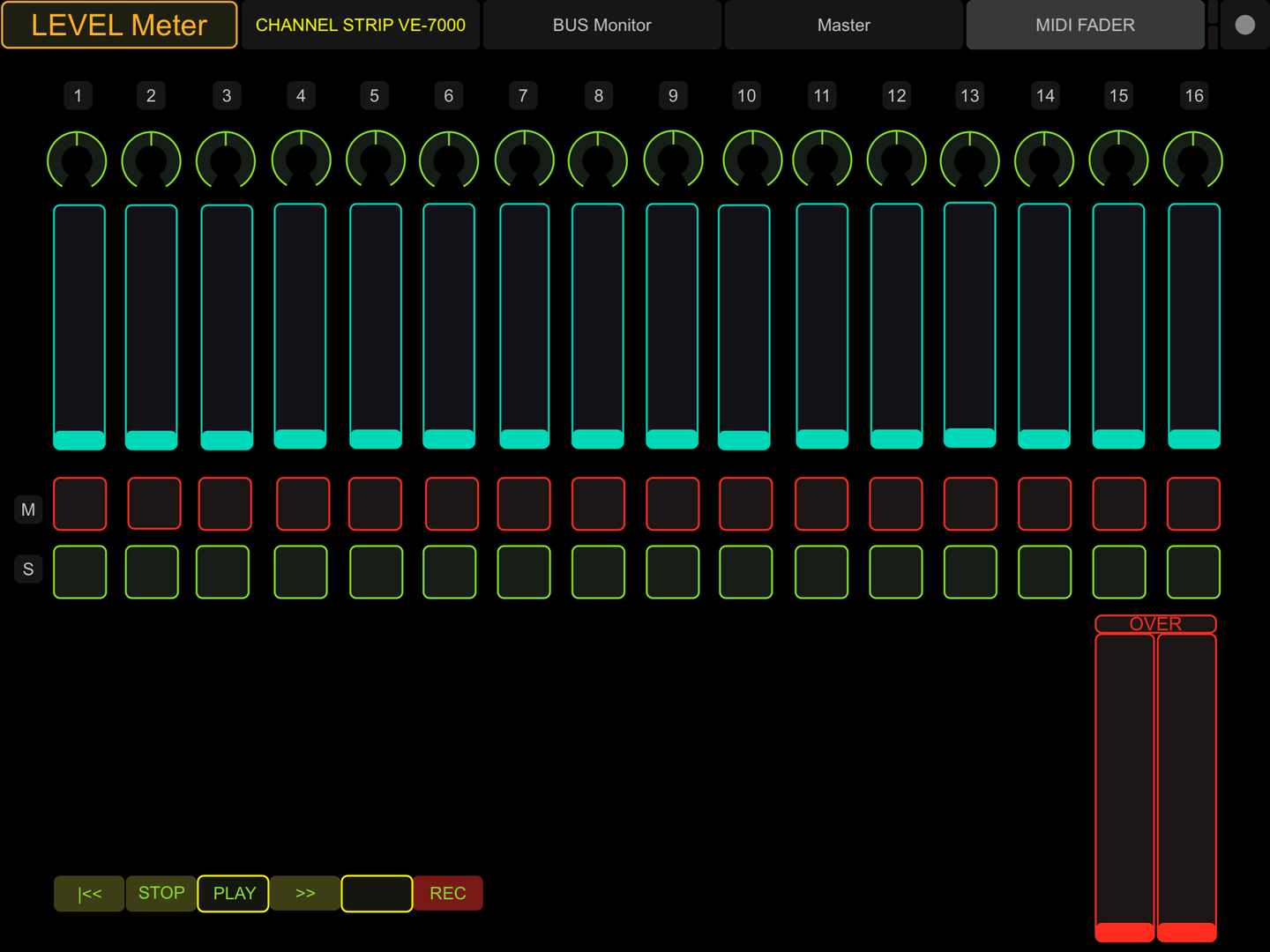Screen dimensions: 1270x952
Task: Click the blank yellow-outlined transport button
Action: [x=377, y=893]
